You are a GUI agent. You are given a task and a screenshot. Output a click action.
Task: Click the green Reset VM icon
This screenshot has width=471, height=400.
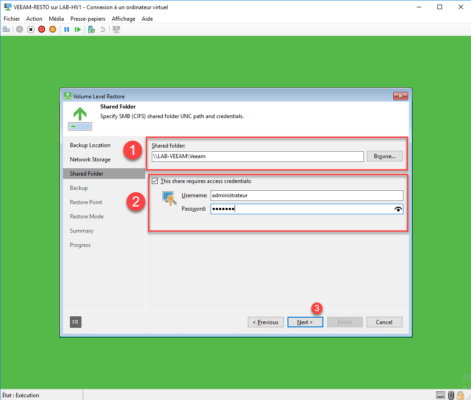coord(78,30)
